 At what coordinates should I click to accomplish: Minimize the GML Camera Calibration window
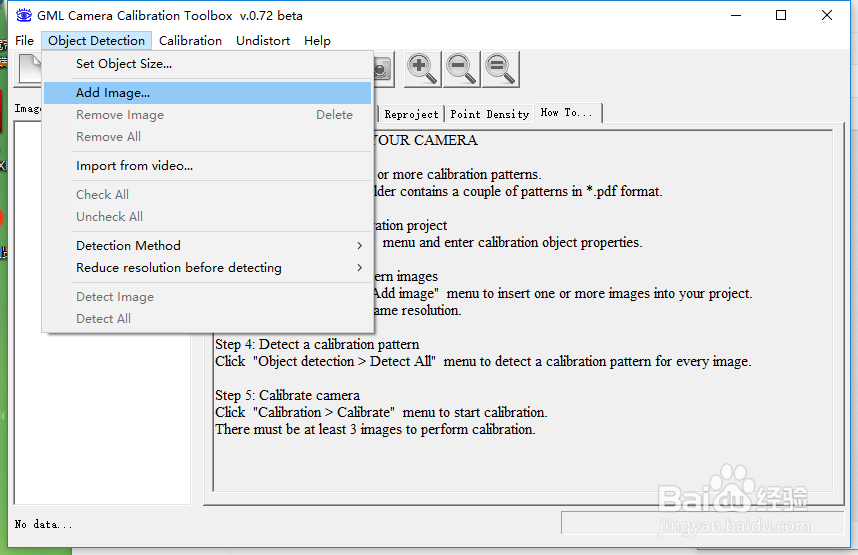point(735,15)
